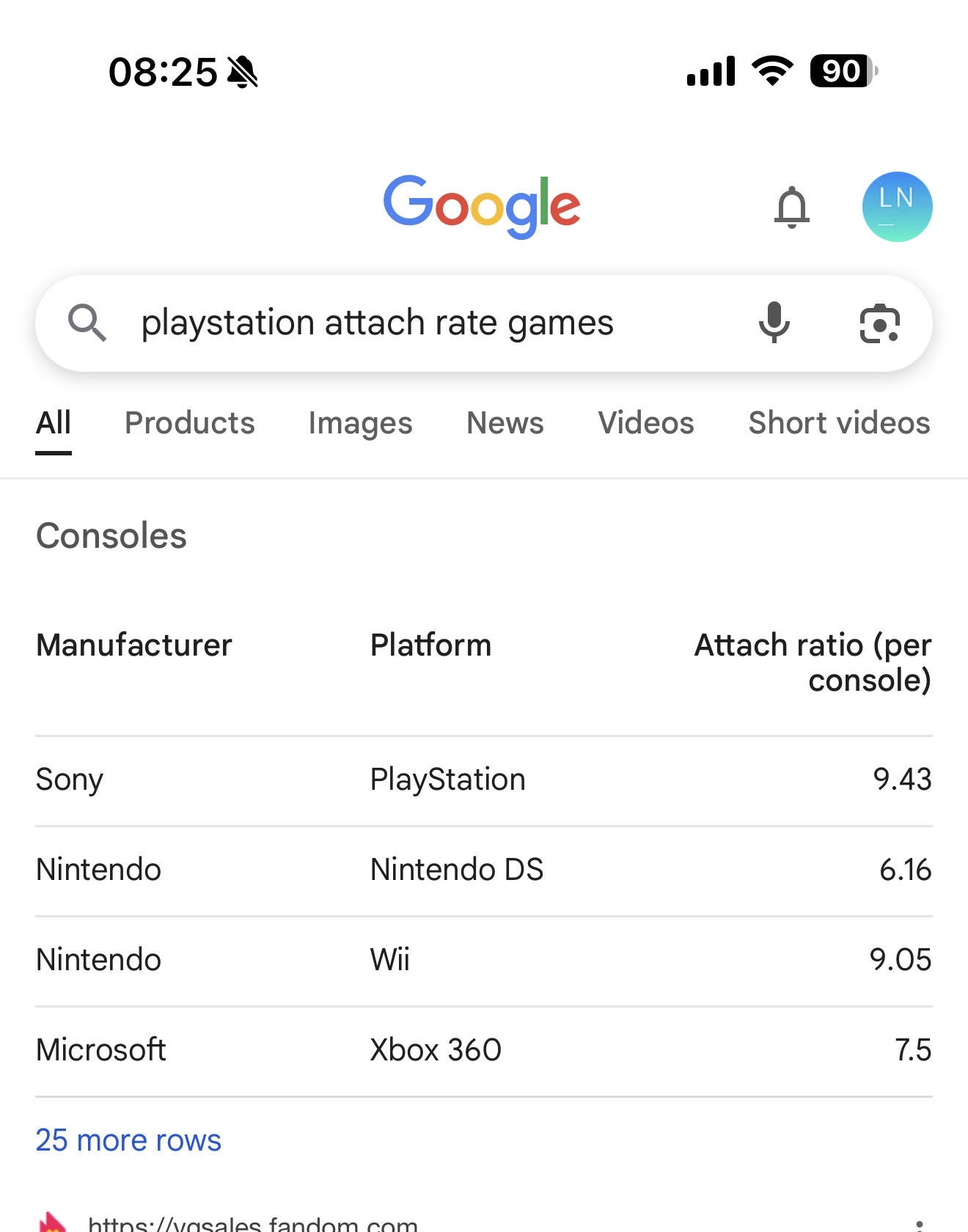Open the LN account profile avatar
The width and height of the screenshot is (968, 1232).
coord(897,207)
